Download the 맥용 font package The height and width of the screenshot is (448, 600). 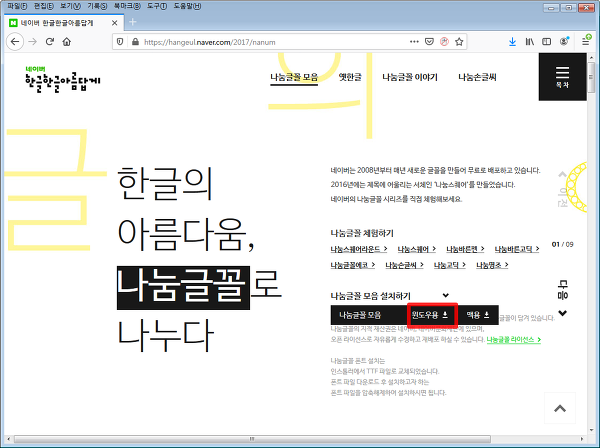tap(478, 315)
